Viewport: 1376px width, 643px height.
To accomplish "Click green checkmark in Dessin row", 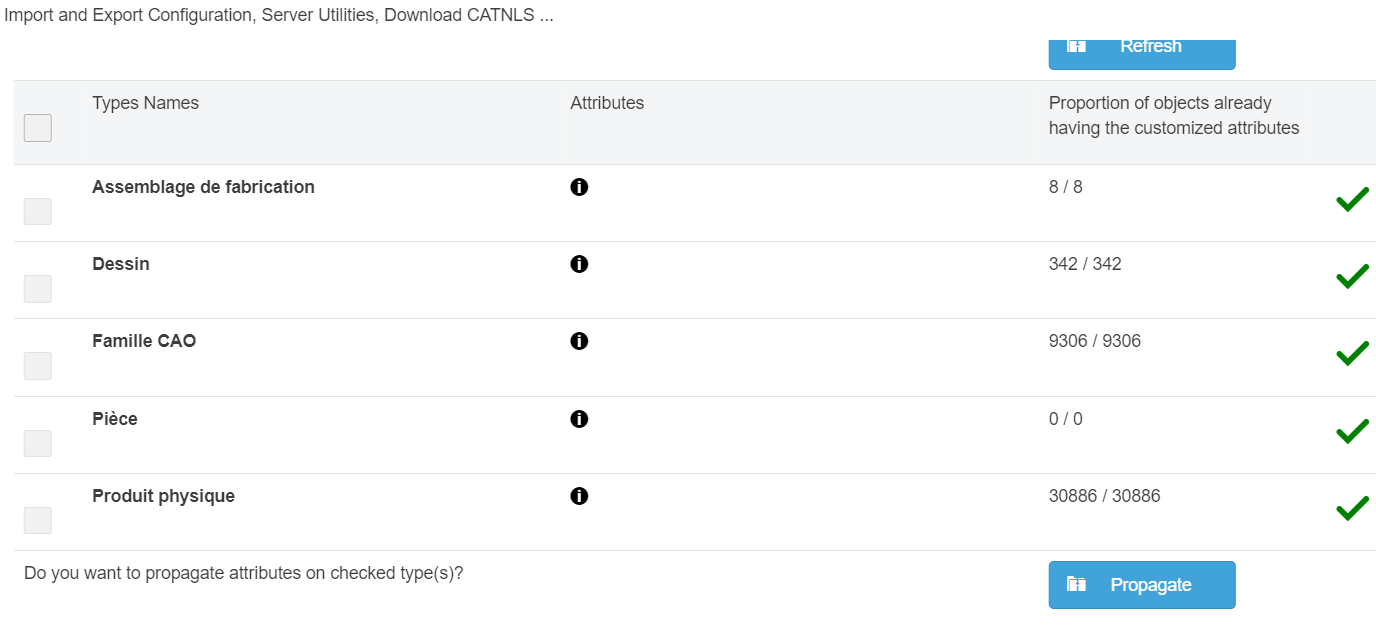I will point(1352,277).
